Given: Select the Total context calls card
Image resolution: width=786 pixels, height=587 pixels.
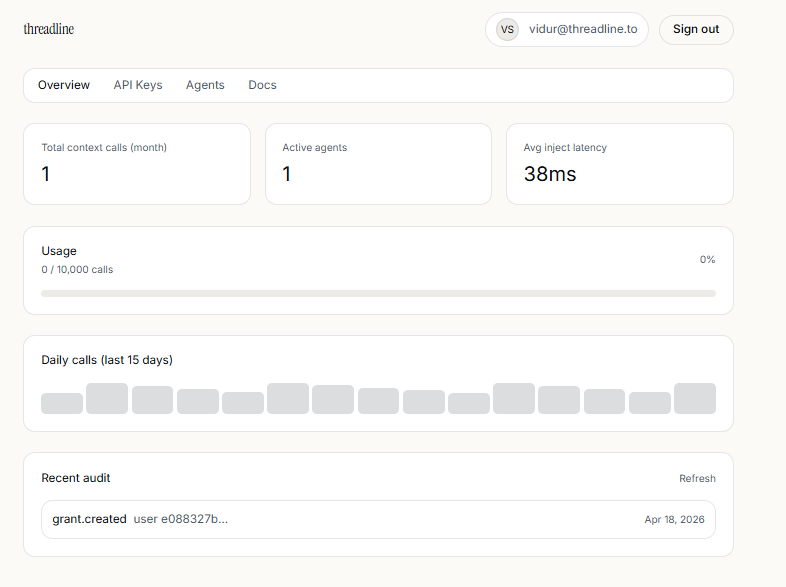Looking at the screenshot, I should [137, 164].
